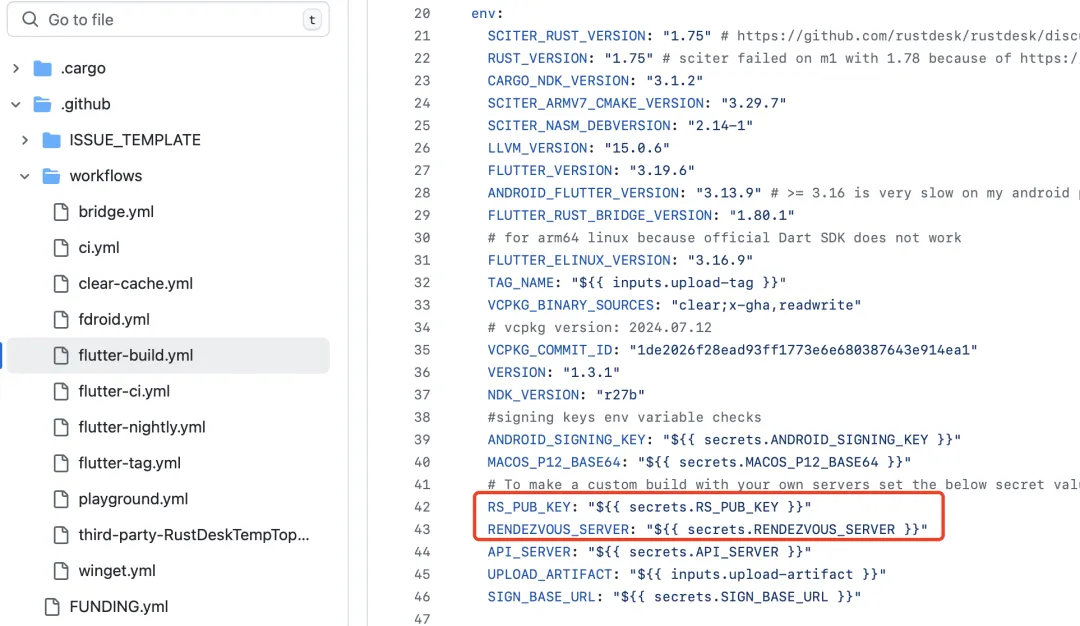This screenshot has width=1080, height=626.
Task: Click the search magnifier icon in Go to file
Action: point(31,20)
